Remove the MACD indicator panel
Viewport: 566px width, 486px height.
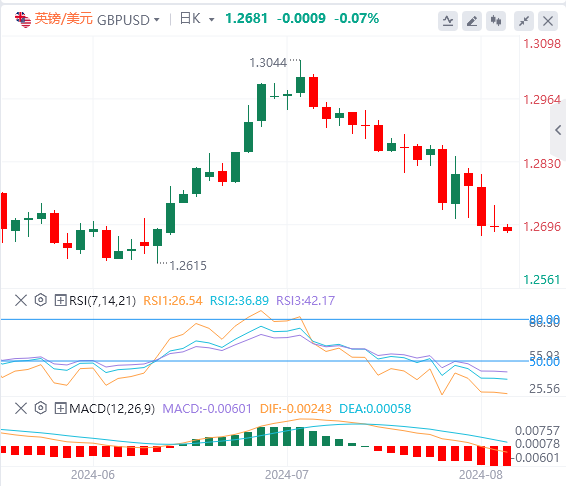[21, 408]
